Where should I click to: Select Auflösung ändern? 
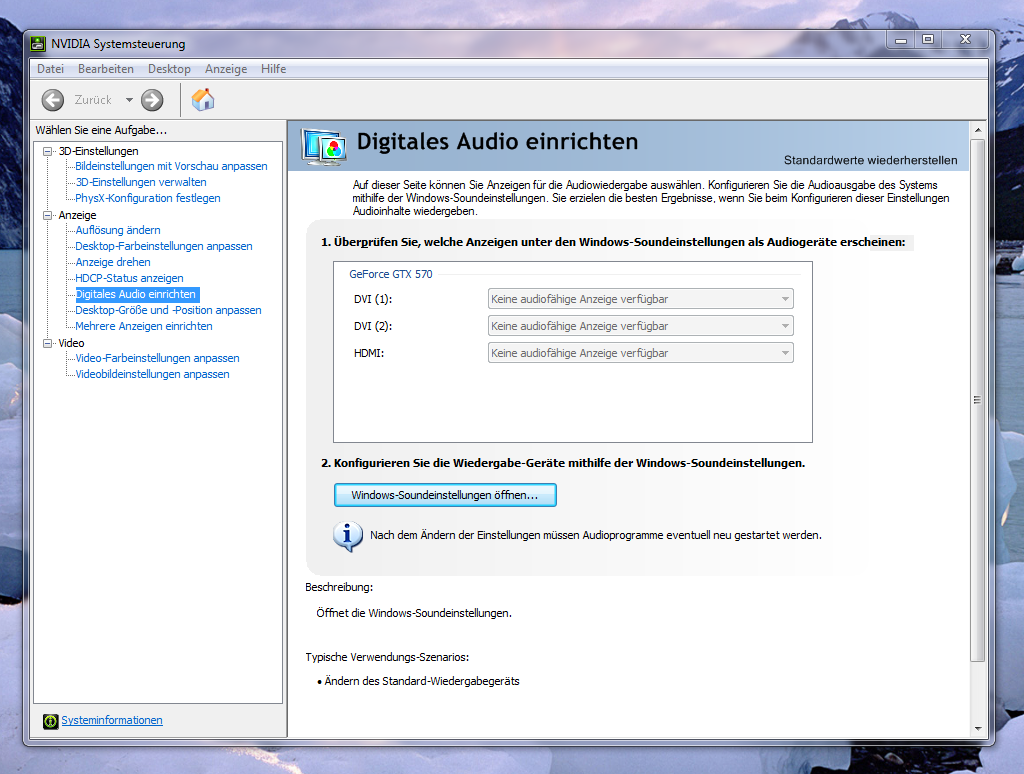point(118,231)
